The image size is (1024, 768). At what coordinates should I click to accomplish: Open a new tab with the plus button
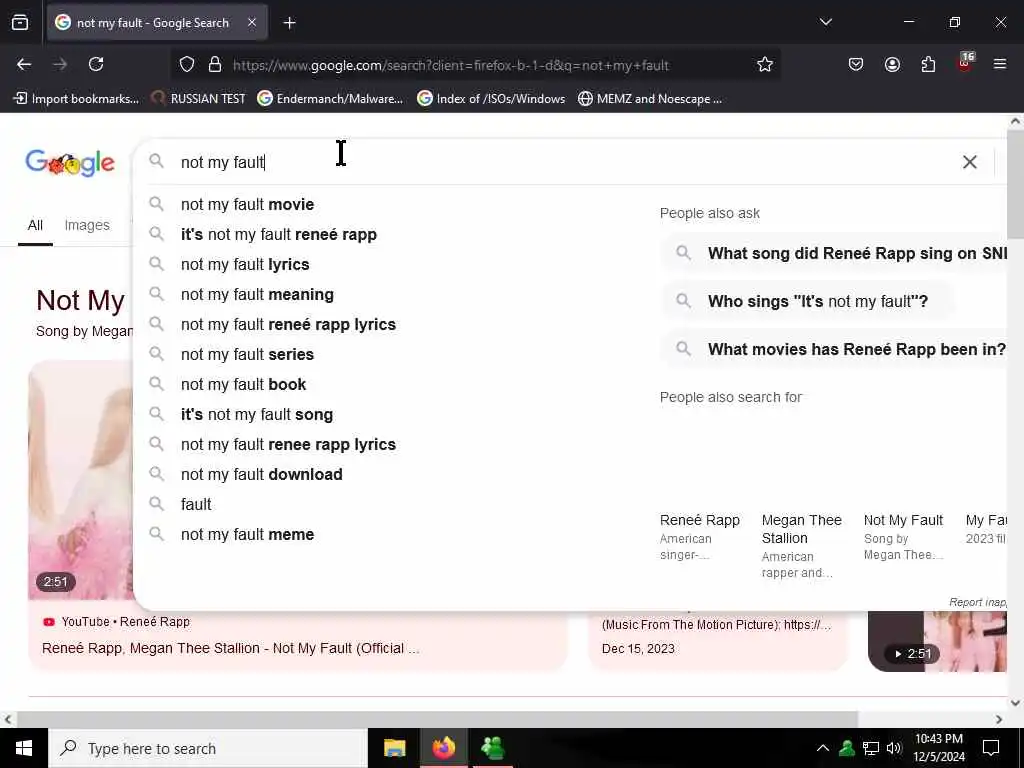pyautogui.click(x=289, y=23)
